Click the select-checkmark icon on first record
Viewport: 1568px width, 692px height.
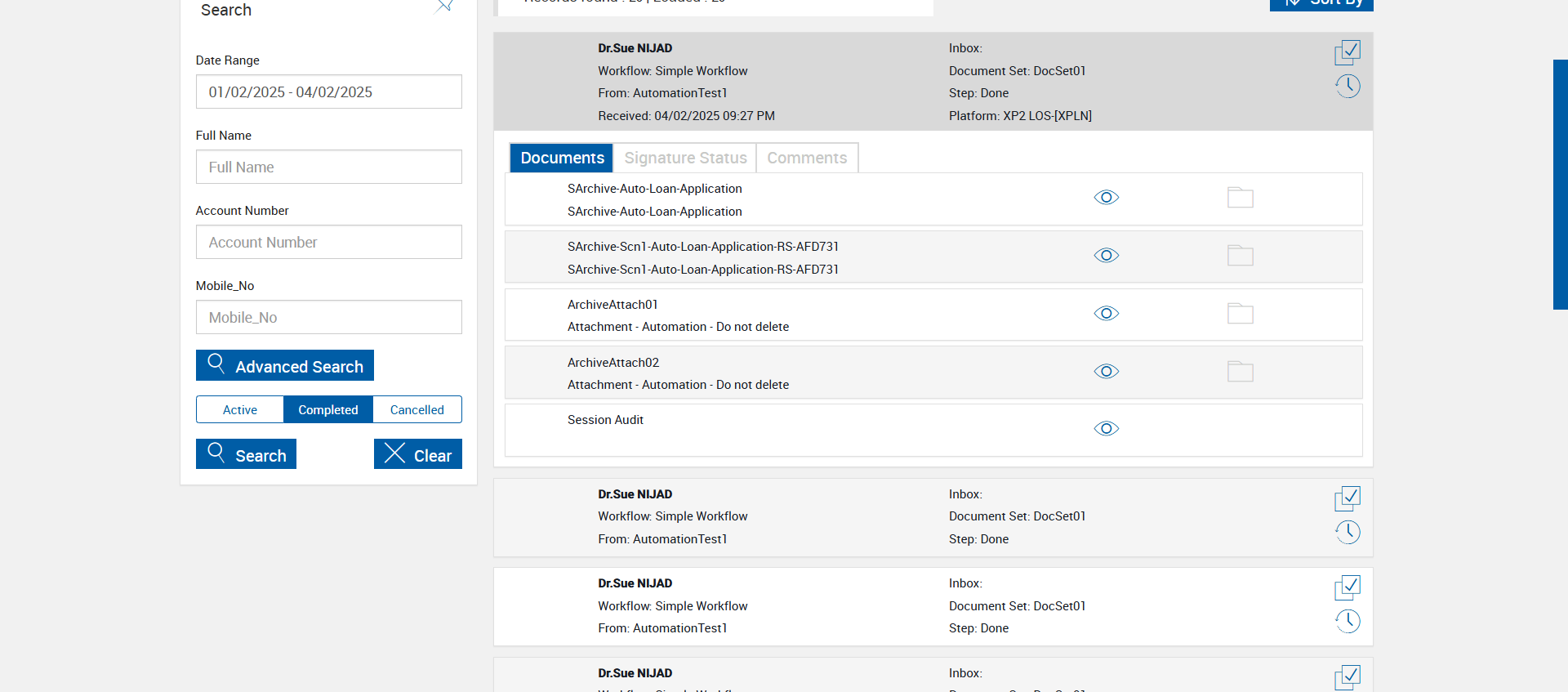1347,52
